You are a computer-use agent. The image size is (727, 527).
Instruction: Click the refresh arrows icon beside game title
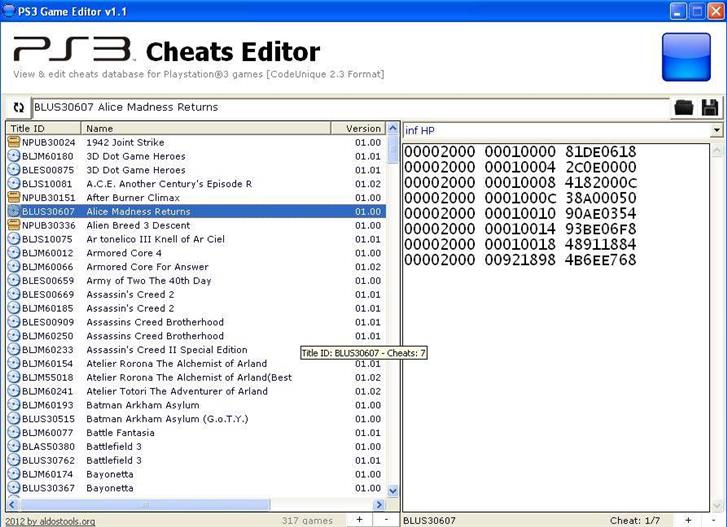tap(19, 108)
